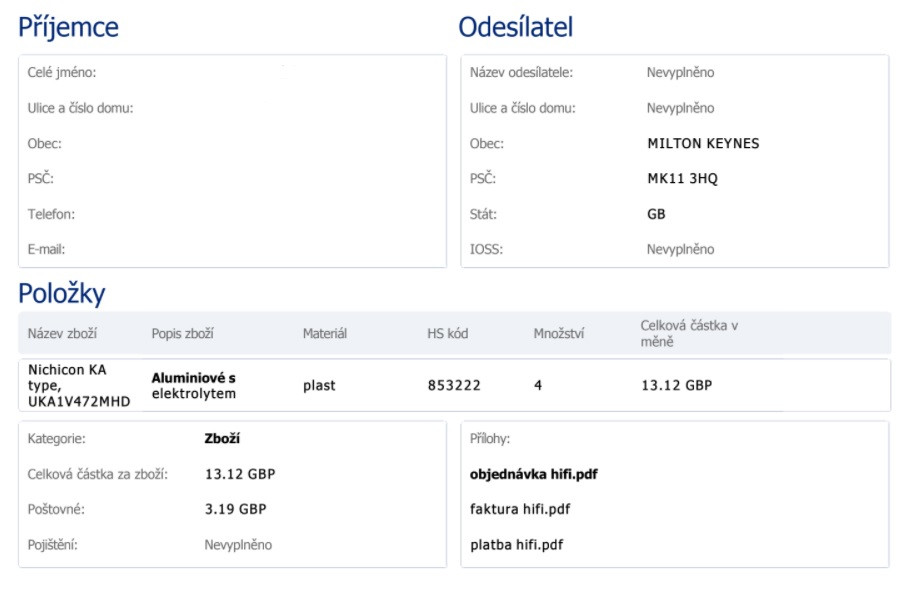Click the Celé jméno recipient label
The image size is (906, 598).
point(62,73)
